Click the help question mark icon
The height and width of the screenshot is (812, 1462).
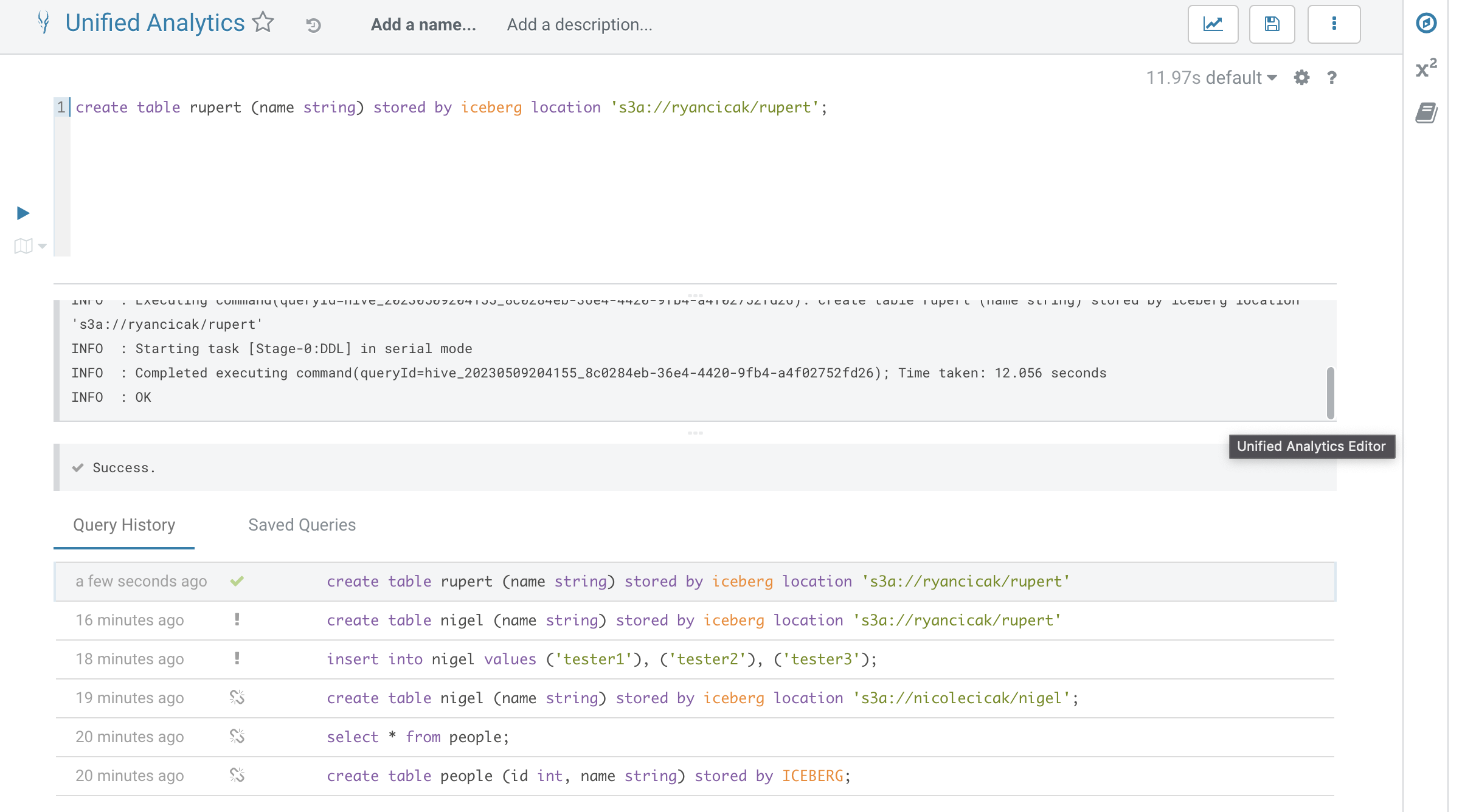coord(1332,78)
